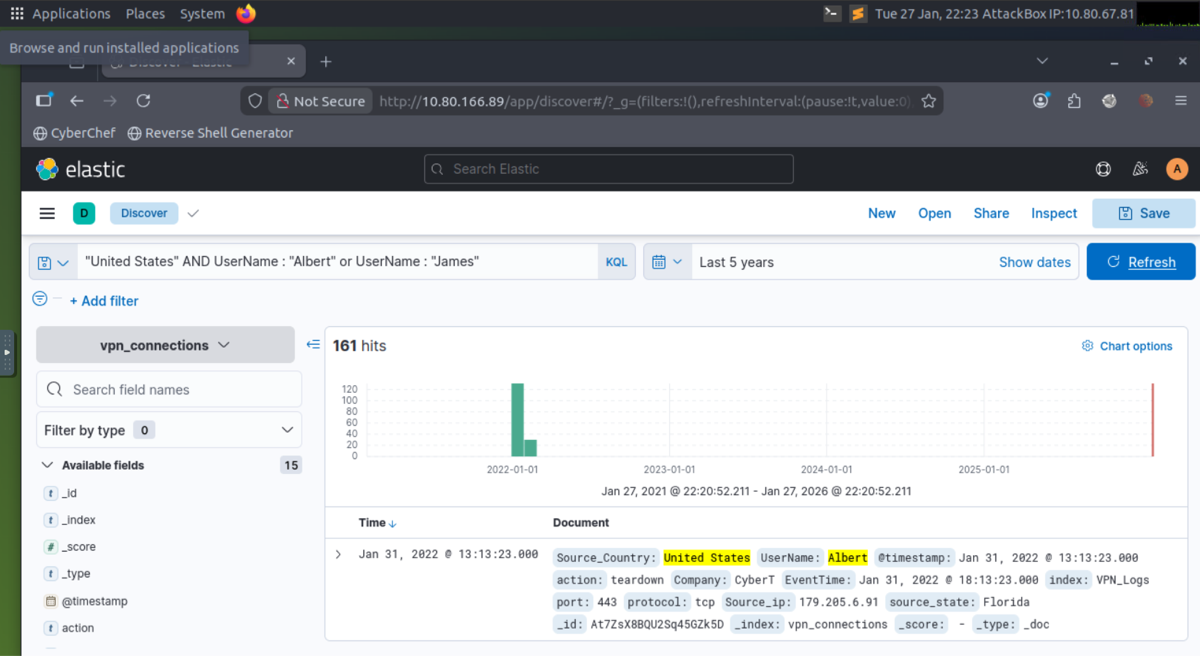Open the Elastic main navigation hamburger menu

(x=46, y=213)
